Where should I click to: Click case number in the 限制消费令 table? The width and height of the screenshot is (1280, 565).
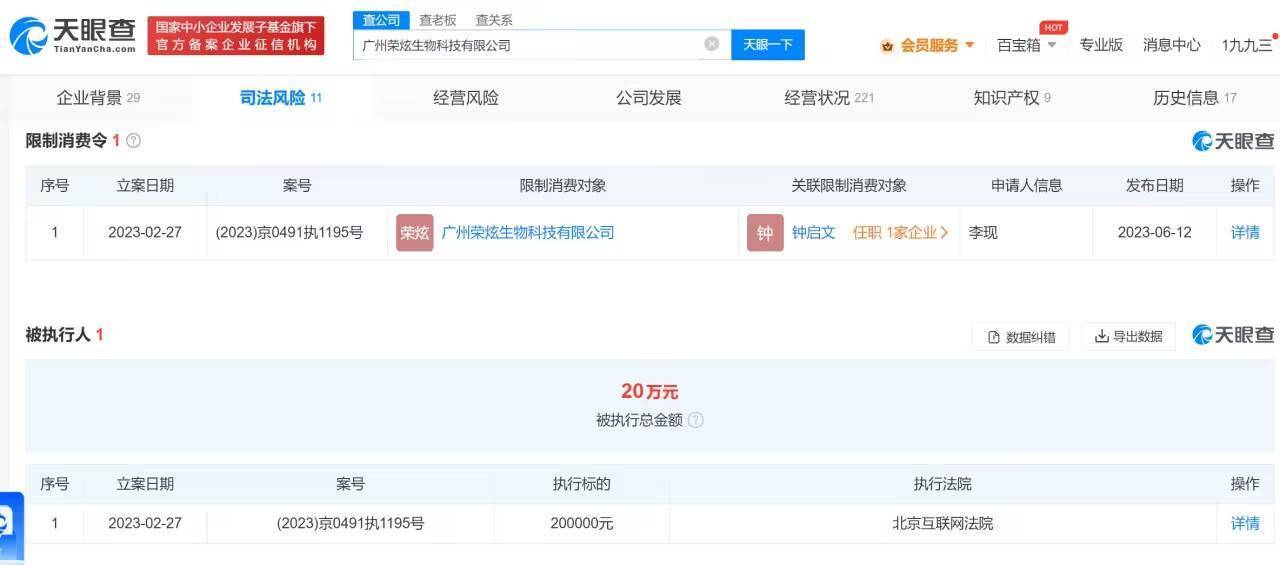289,232
